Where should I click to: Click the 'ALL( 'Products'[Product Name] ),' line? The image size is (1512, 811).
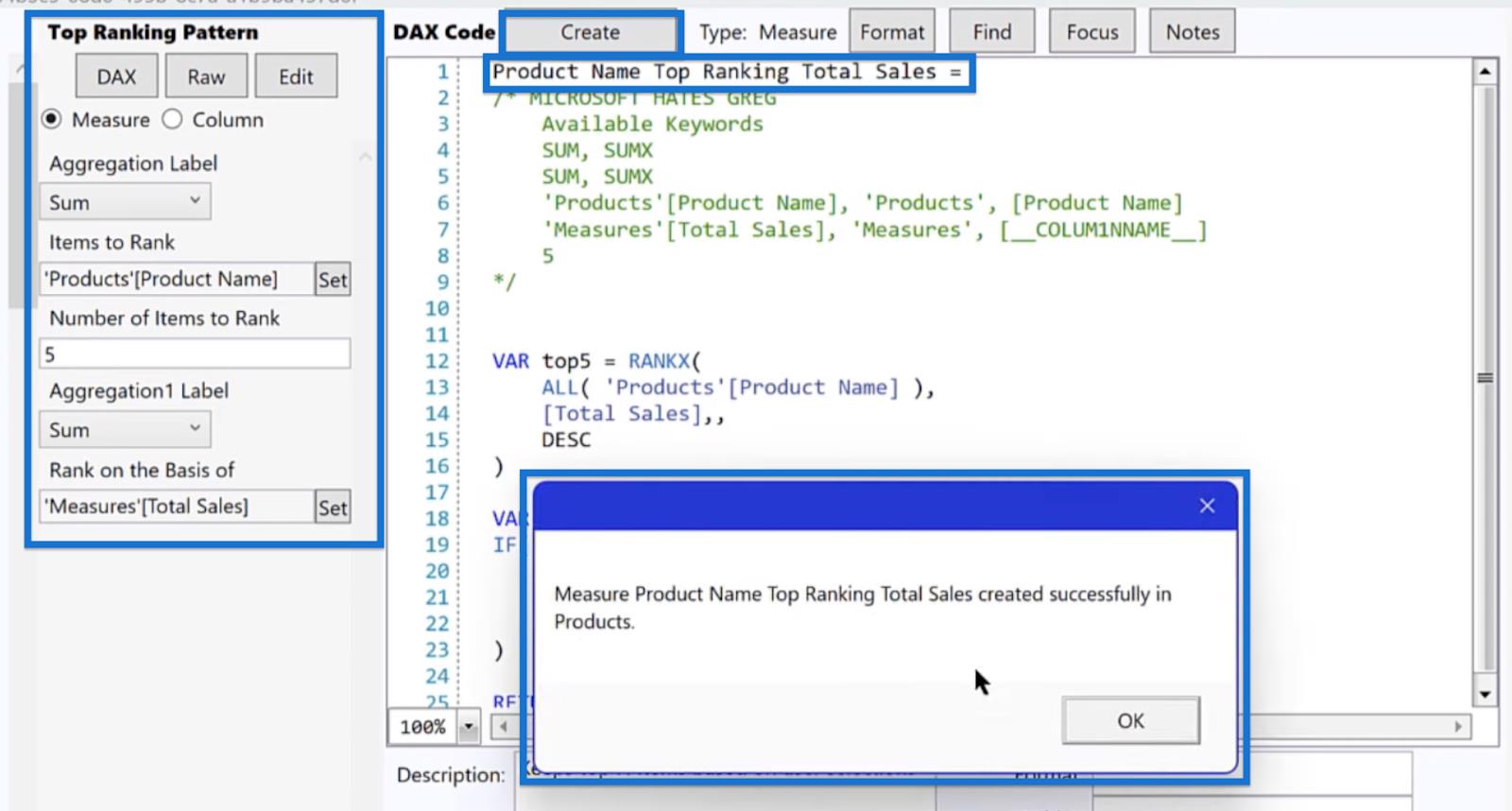pos(738,388)
